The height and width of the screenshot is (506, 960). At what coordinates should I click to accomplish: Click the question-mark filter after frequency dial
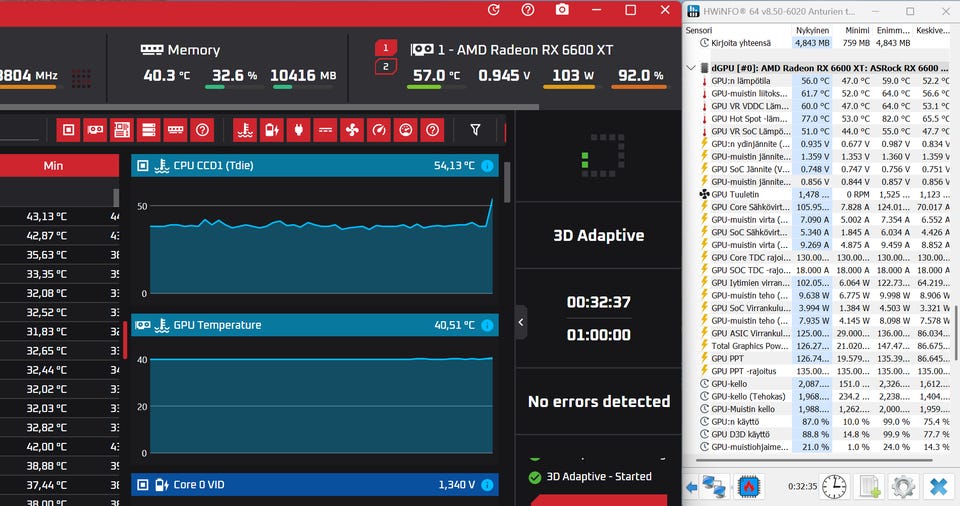(x=433, y=130)
